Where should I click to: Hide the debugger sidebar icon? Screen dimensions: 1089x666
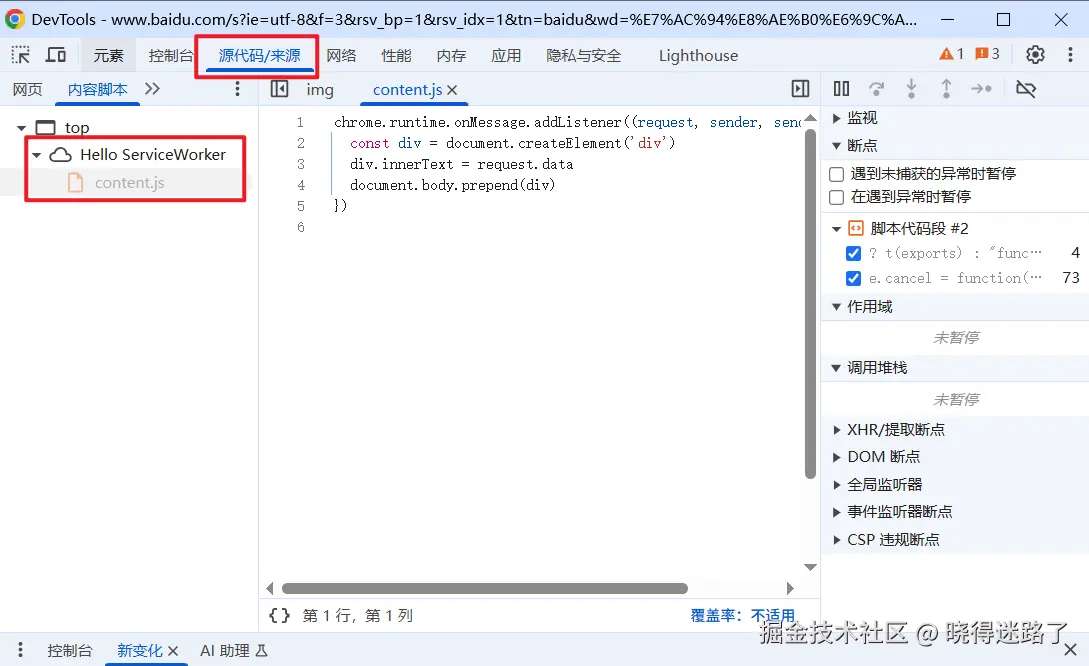point(800,88)
